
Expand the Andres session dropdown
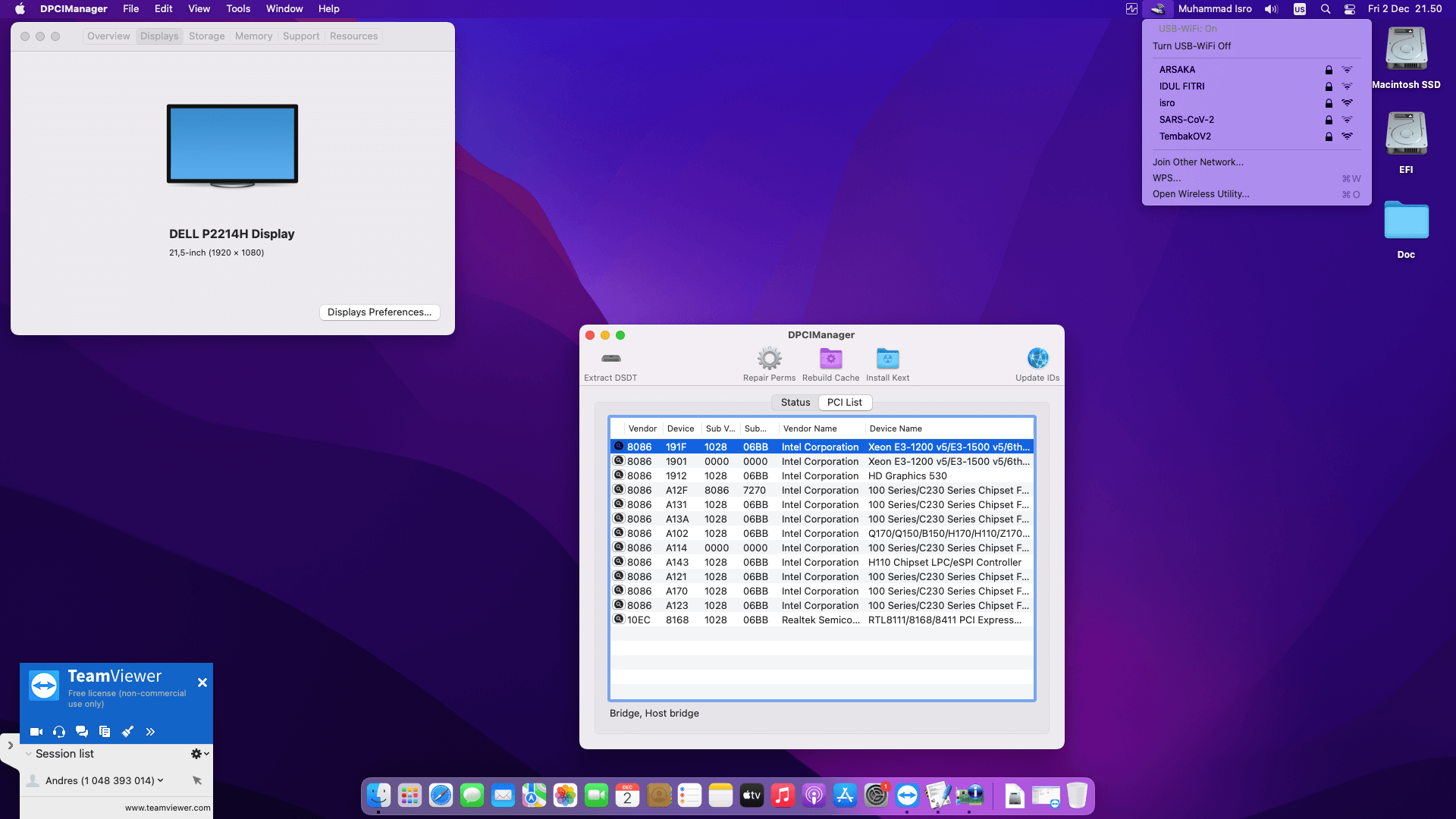point(160,780)
